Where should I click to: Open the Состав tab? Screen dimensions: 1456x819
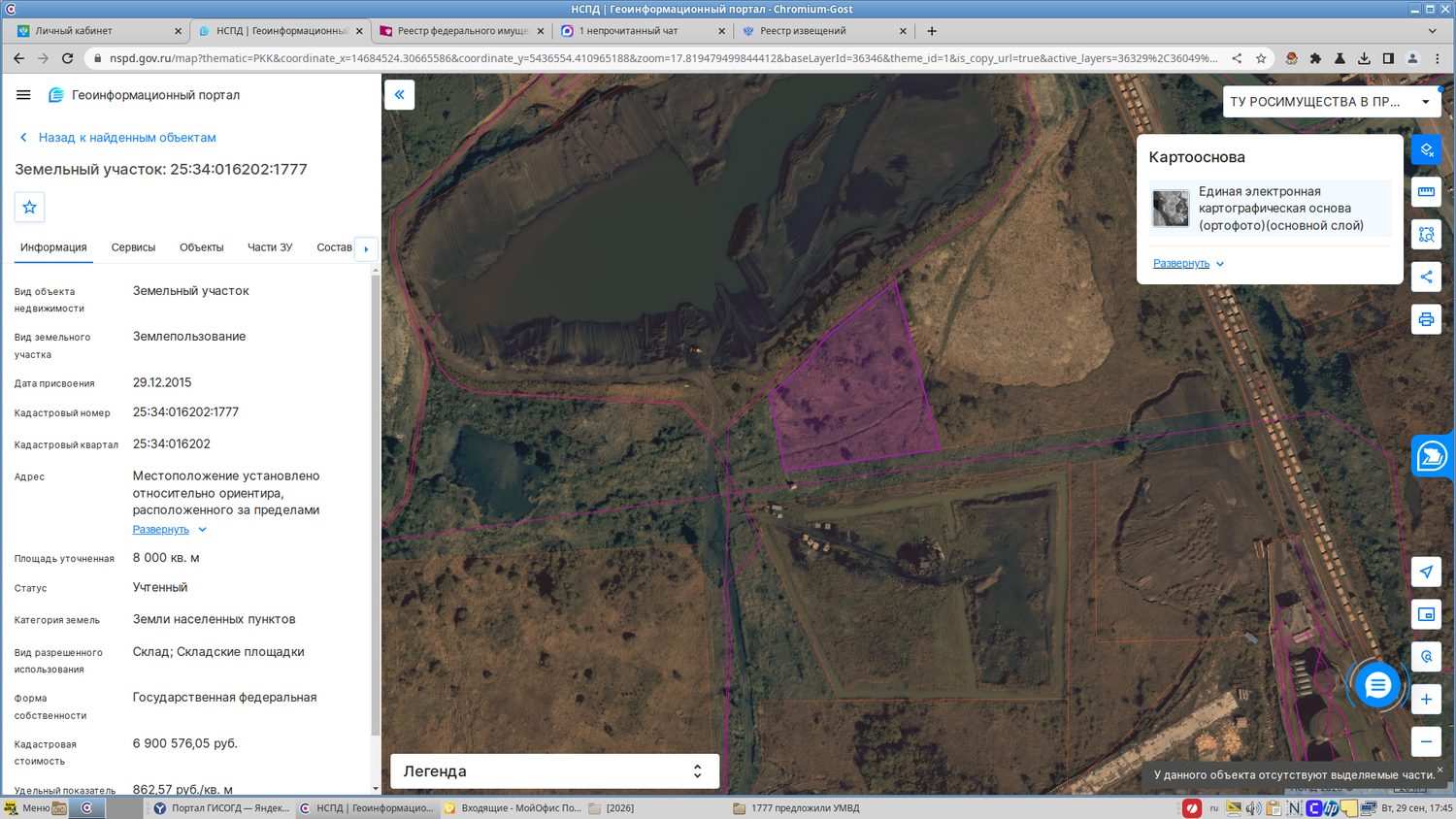click(x=334, y=247)
